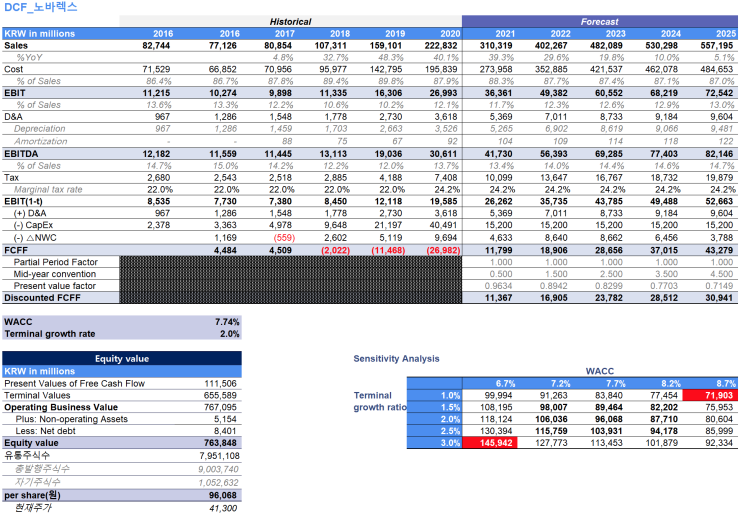
Task: Select the 2021 year column header
Action: pos(505,34)
